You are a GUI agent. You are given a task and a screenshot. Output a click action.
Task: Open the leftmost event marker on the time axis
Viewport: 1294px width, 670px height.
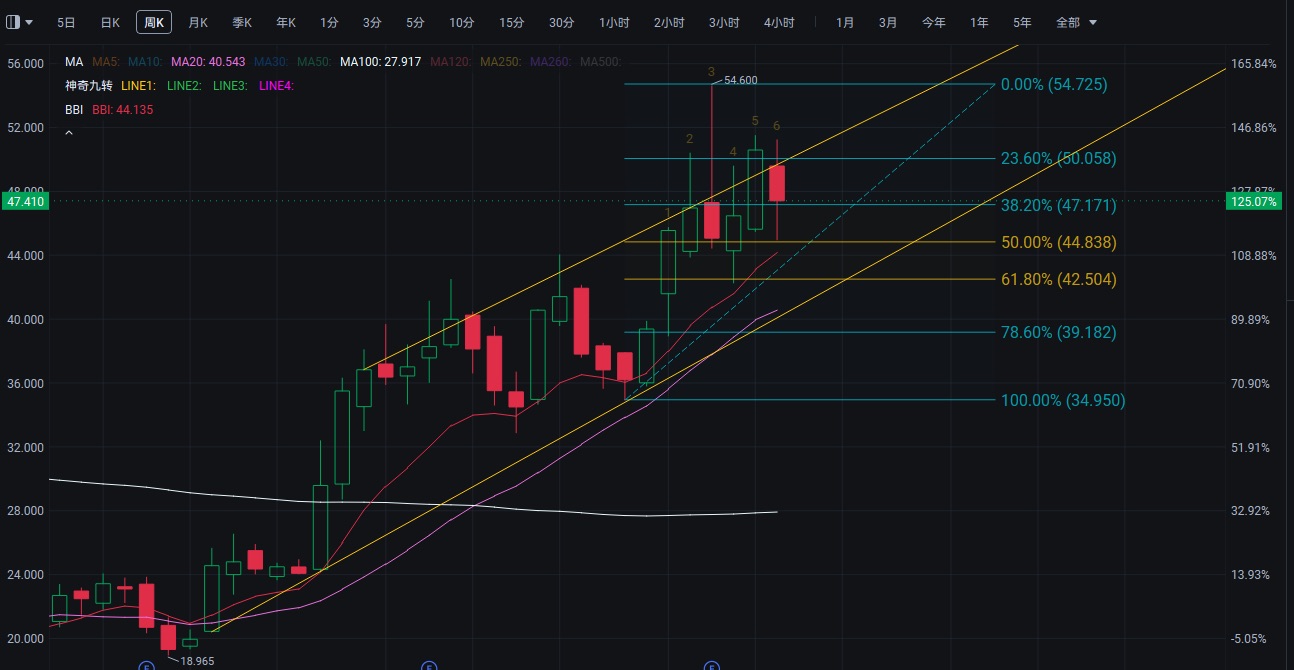click(x=146, y=664)
